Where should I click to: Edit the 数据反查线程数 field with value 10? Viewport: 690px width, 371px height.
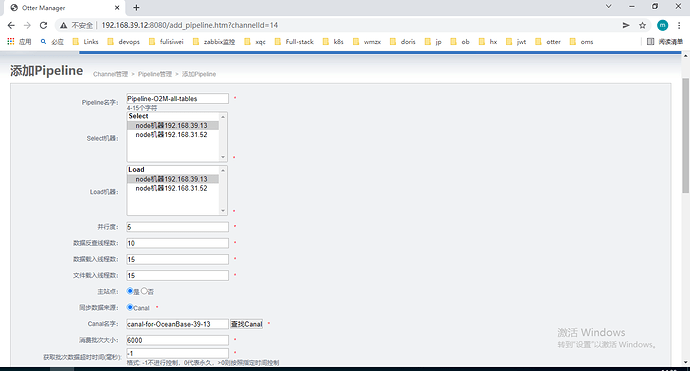tap(177, 243)
